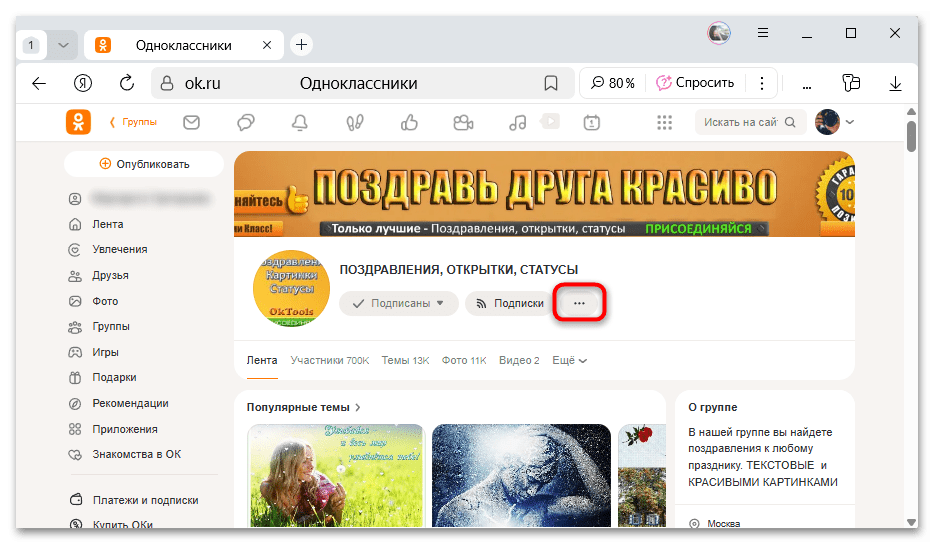Open the notifications bell icon

coord(300,123)
